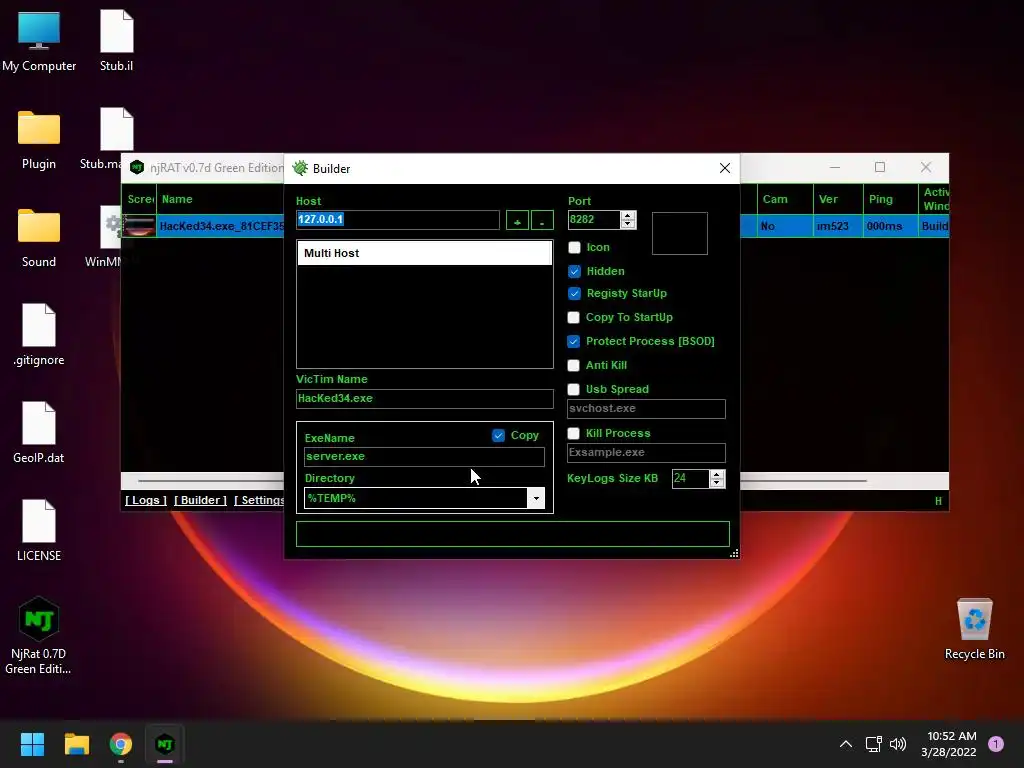This screenshot has width=1024, height=768.
Task: Toggle the Icon checkbox
Action: tap(574, 248)
